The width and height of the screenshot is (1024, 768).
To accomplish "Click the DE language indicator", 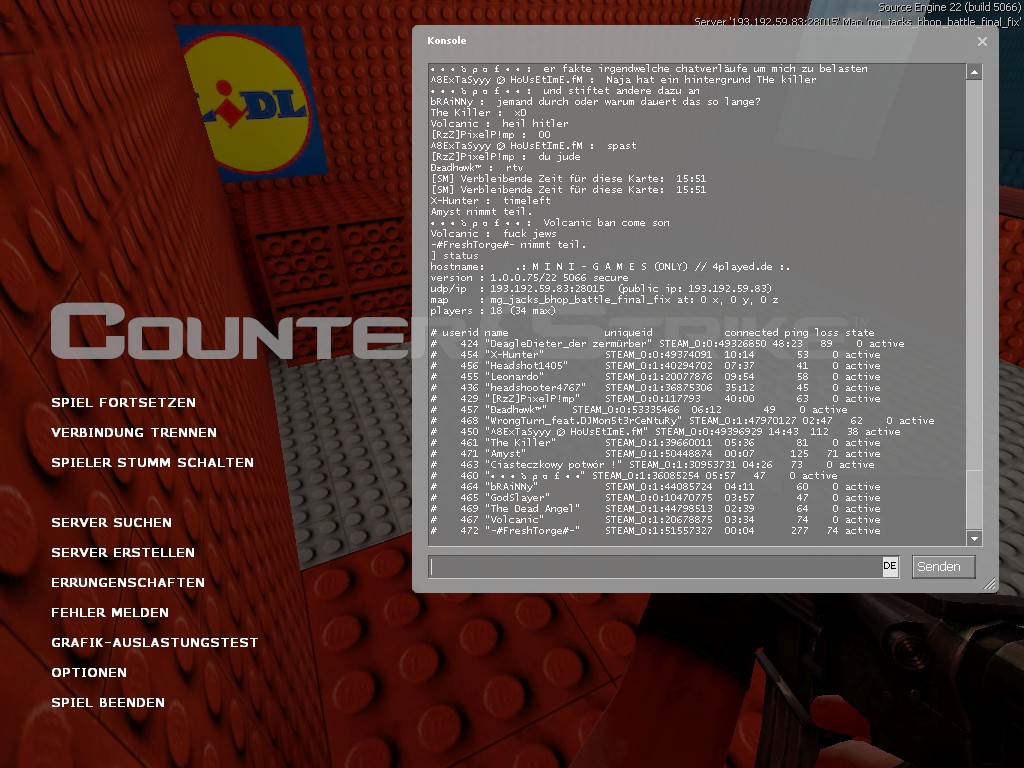I will (x=890, y=566).
